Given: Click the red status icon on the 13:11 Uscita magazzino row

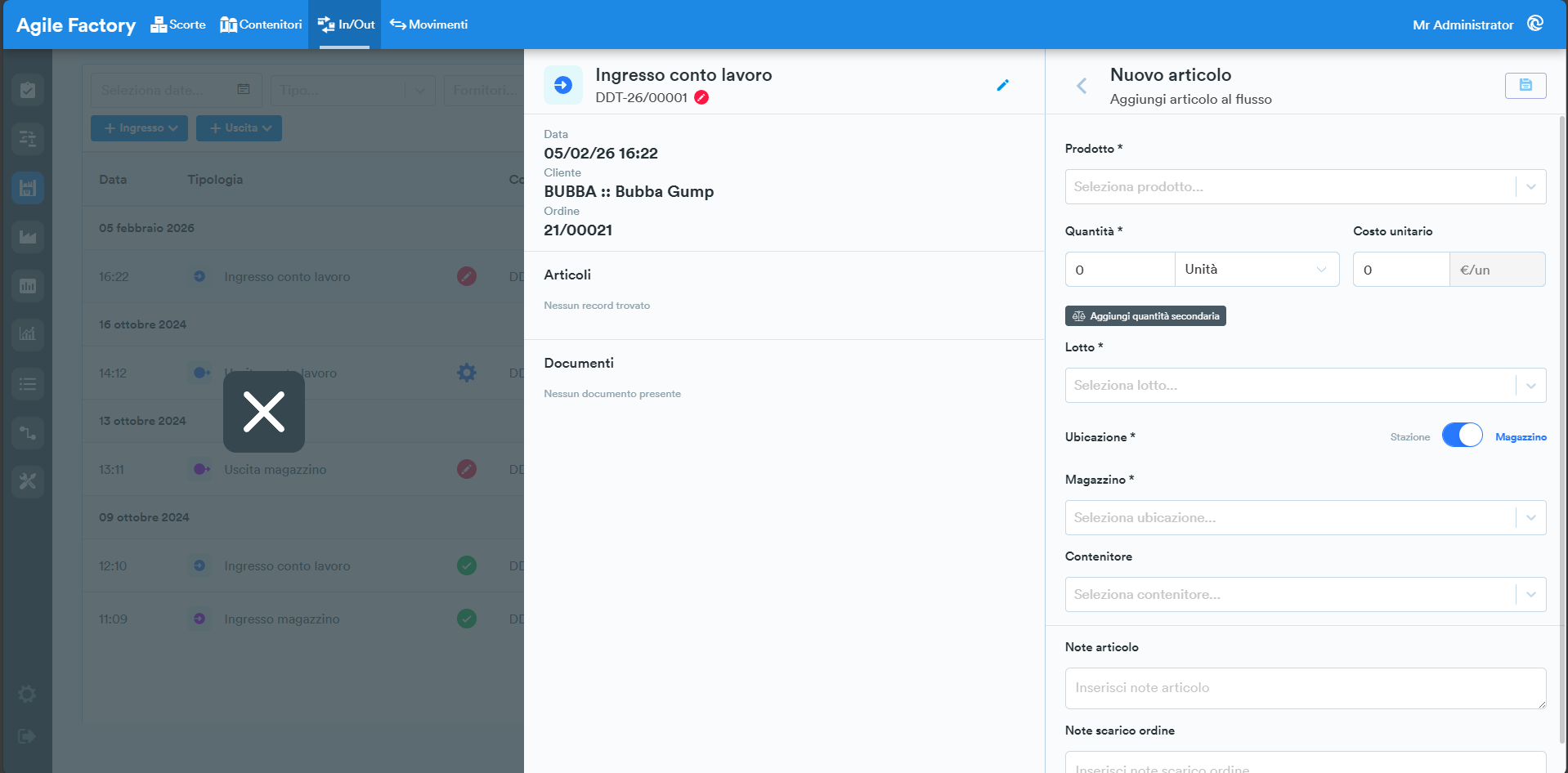Looking at the screenshot, I should 467,469.
